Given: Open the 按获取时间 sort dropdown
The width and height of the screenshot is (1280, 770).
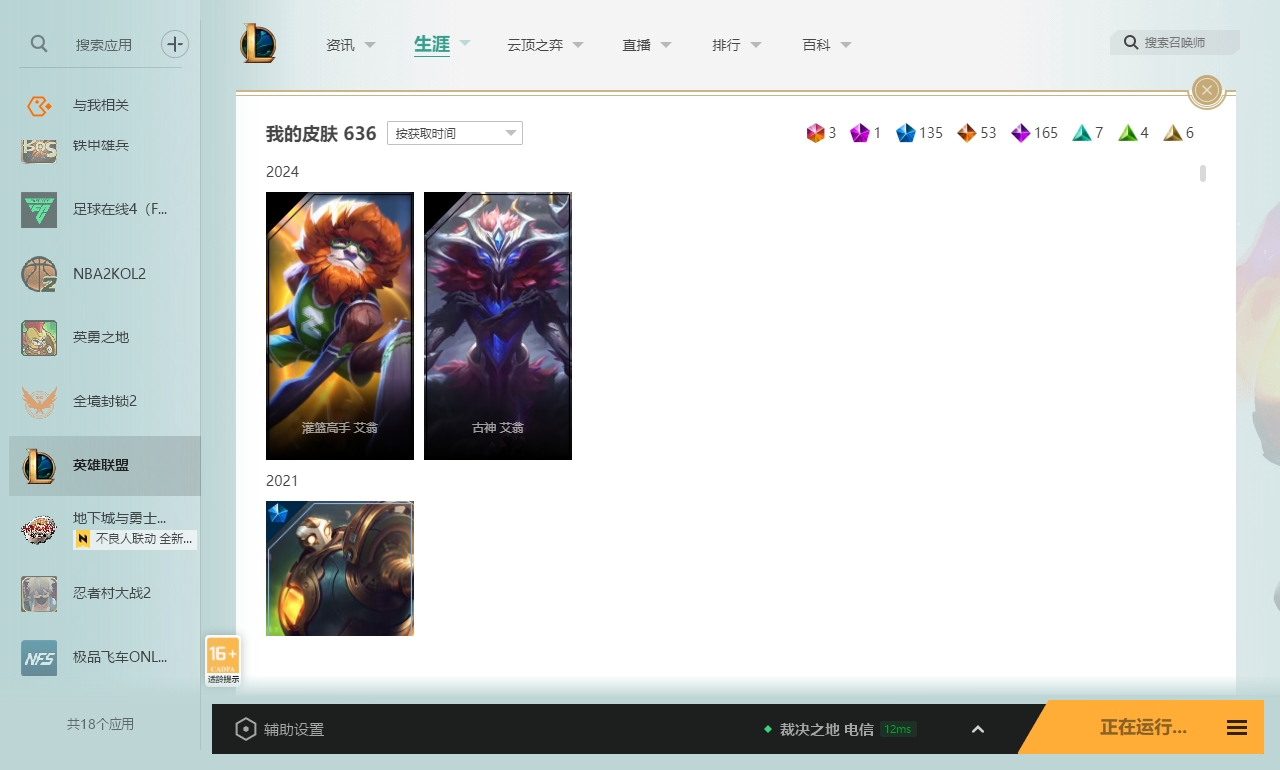Looking at the screenshot, I should pyautogui.click(x=454, y=132).
